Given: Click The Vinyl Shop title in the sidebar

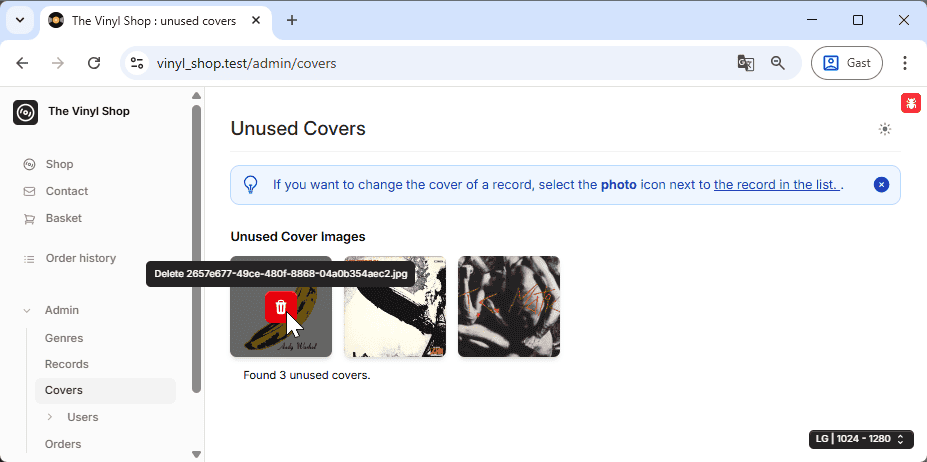Looking at the screenshot, I should (89, 111).
